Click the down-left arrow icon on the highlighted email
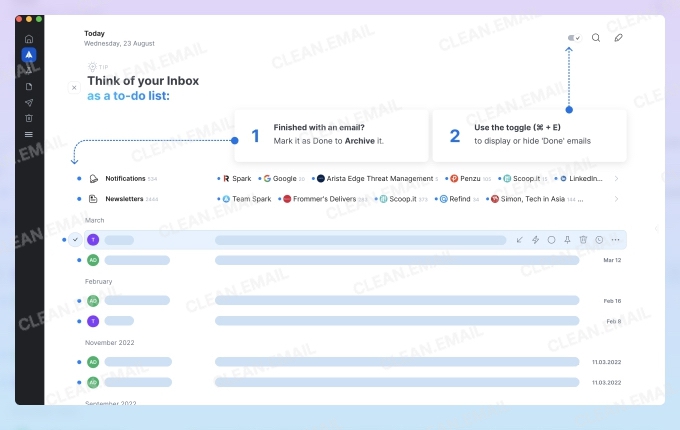The image size is (680, 430). pos(520,240)
